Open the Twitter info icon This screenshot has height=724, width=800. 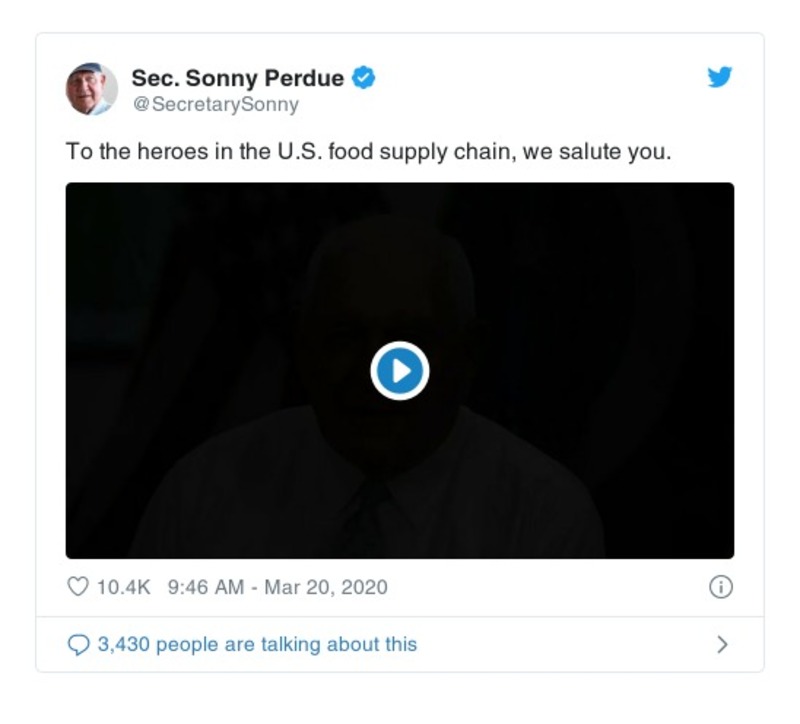(x=720, y=587)
